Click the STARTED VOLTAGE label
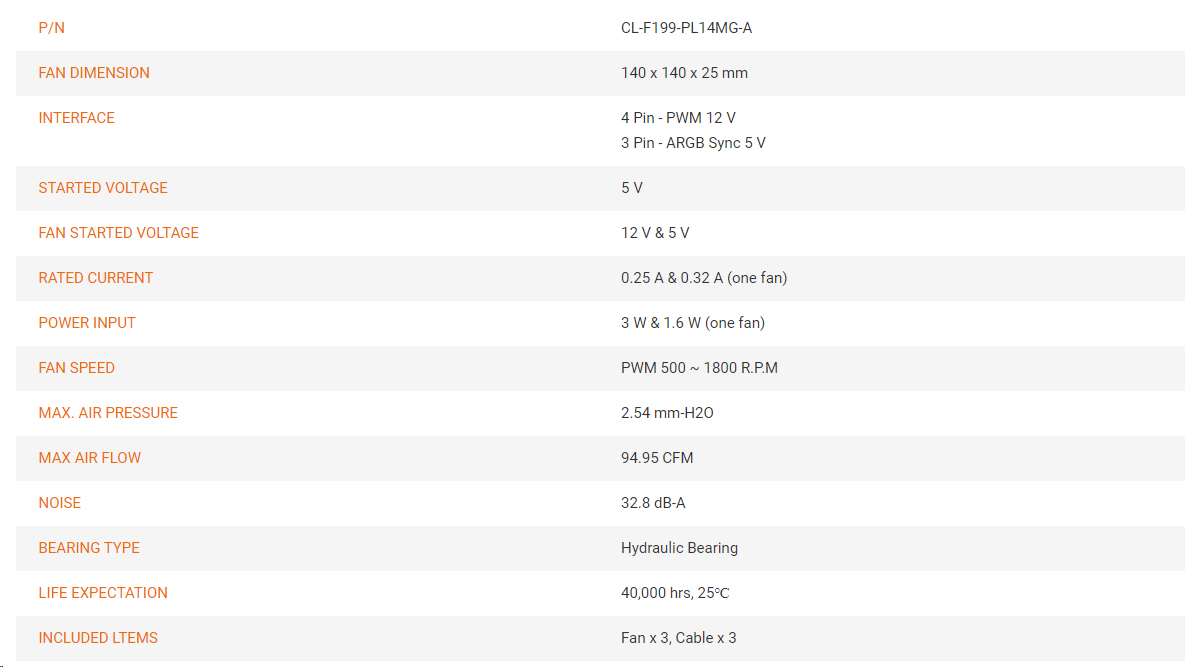This screenshot has width=1185, height=667. point(103,188)
